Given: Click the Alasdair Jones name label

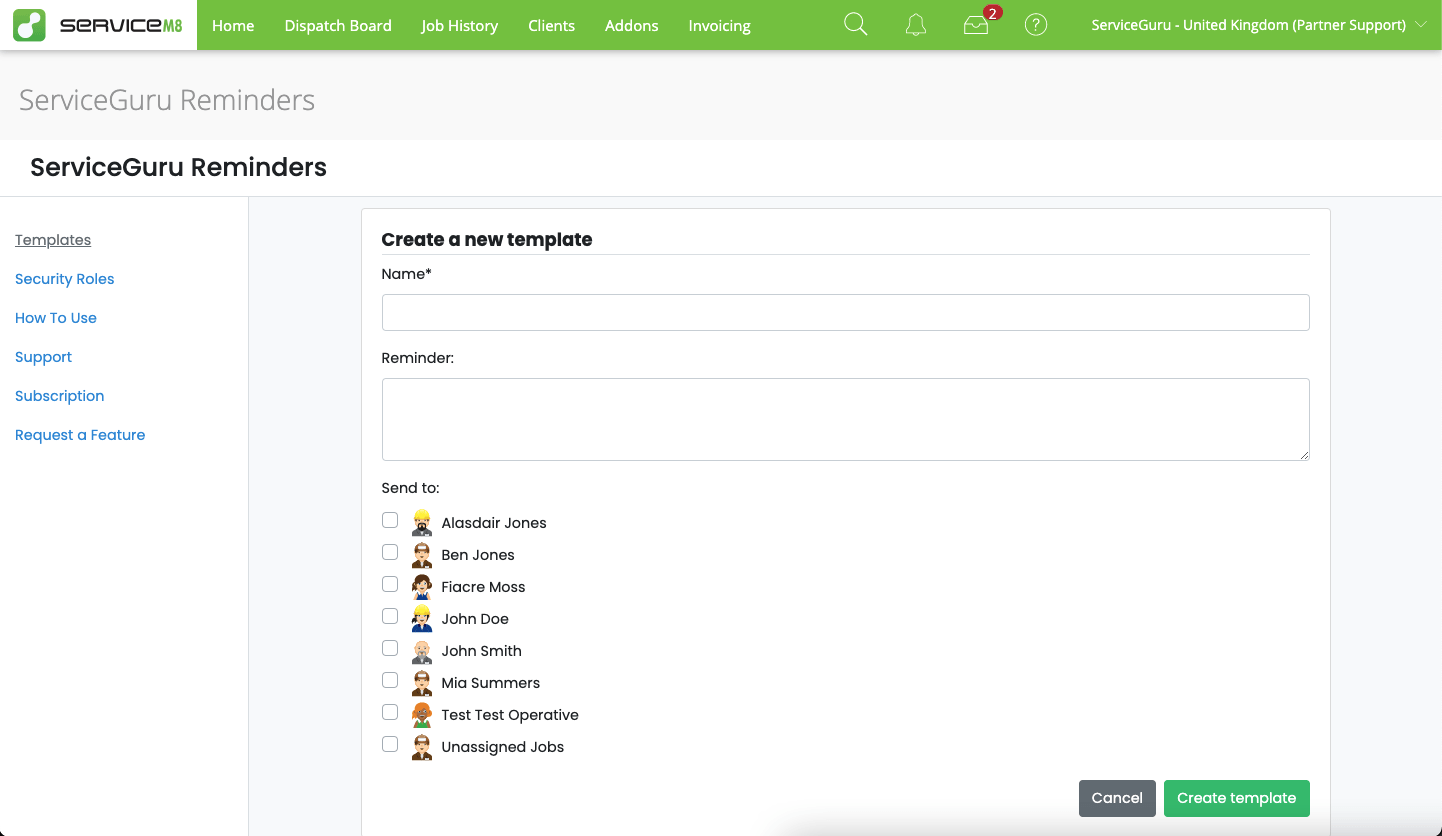Looking at the screenshot, I should point(494,523).
